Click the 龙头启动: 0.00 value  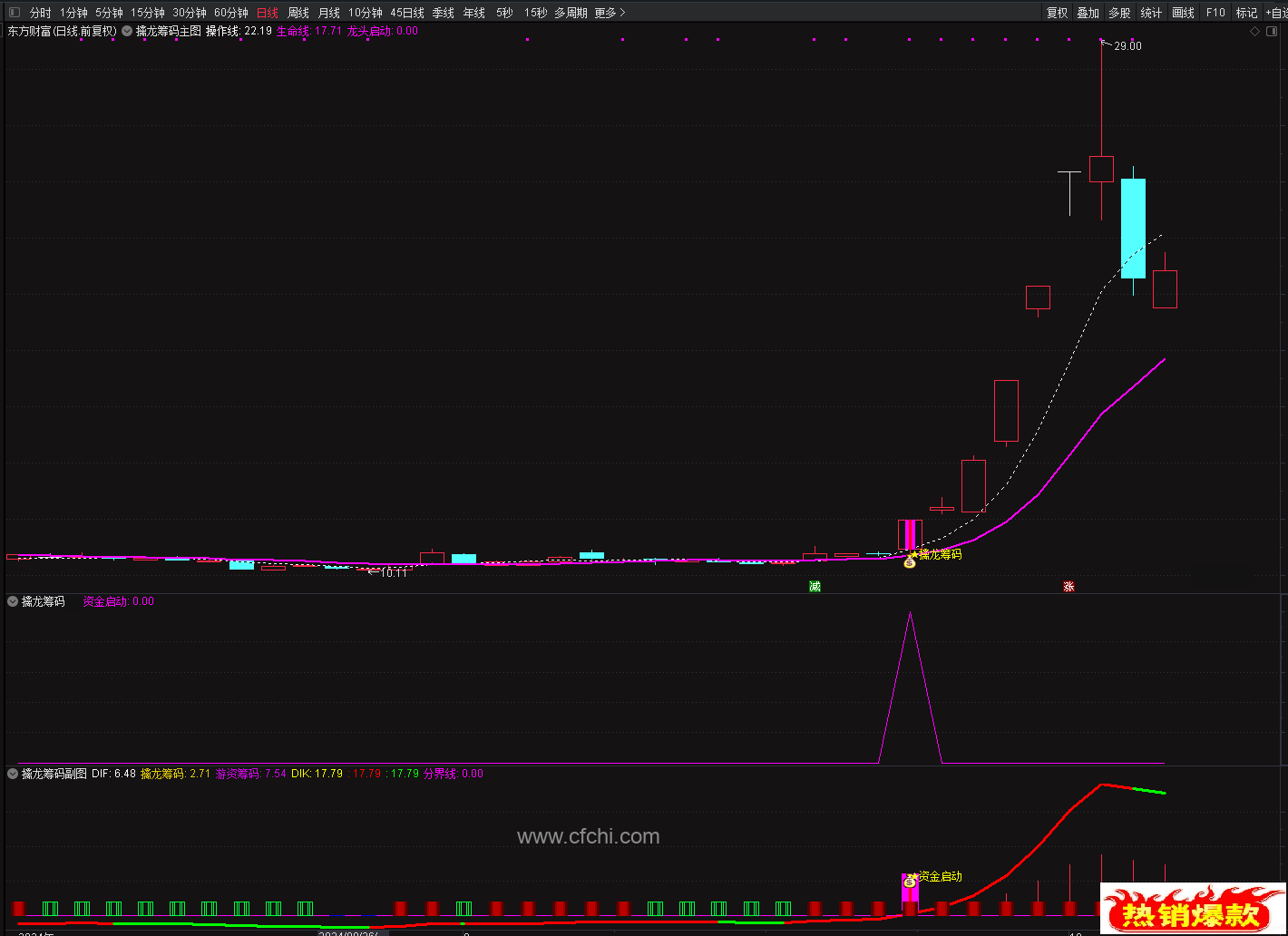pos(383,31)
